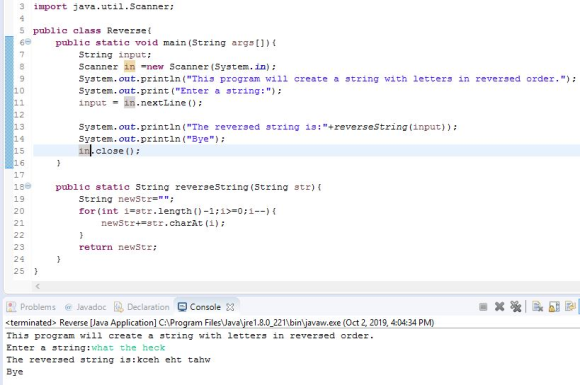Image resolution: width=580 pixels, height=385 pixels.
Task: Click line number 12 in gutter
Action: (x=19, y=115)
